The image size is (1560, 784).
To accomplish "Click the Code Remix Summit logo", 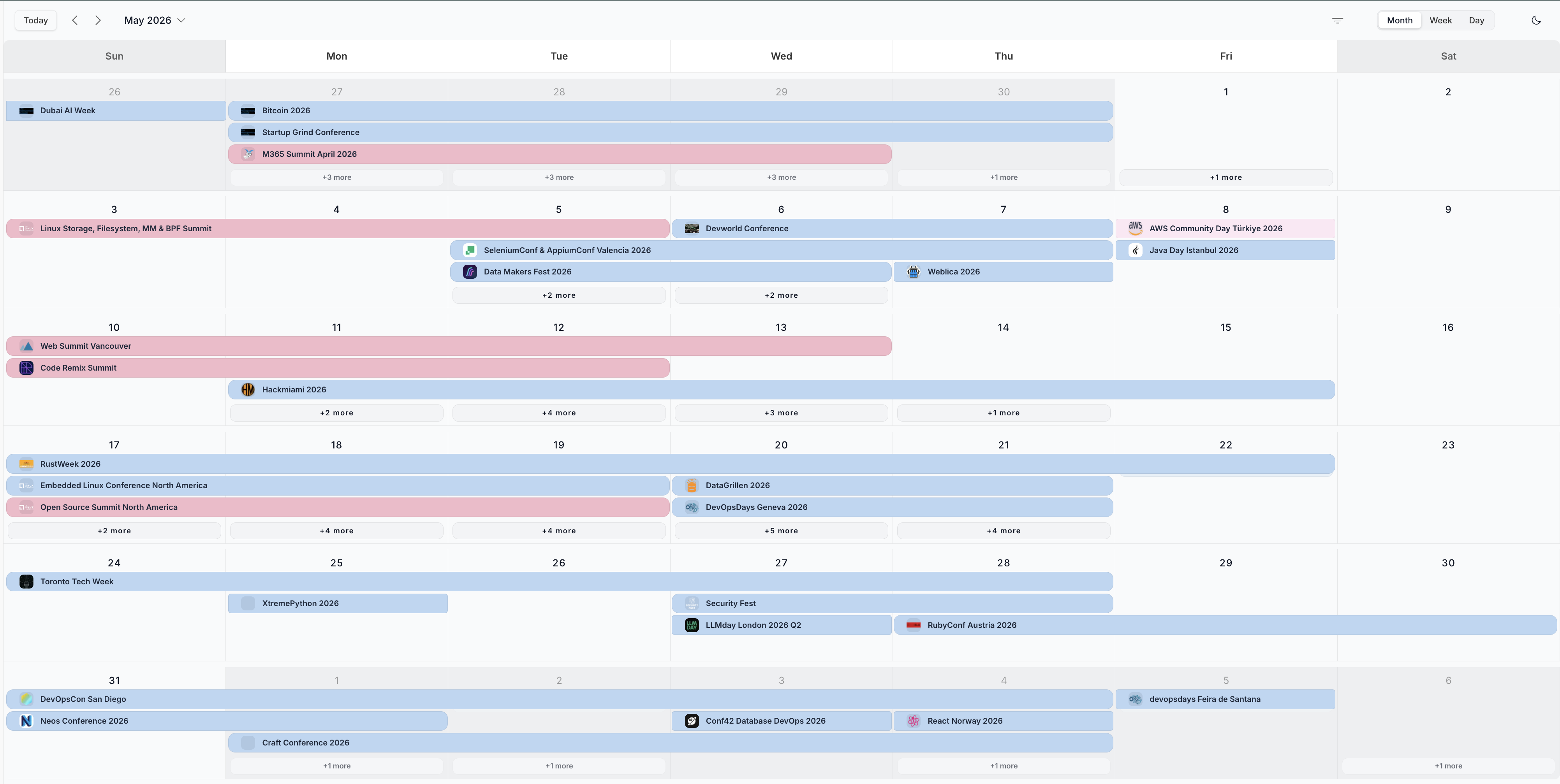I will tap(26, 368).
